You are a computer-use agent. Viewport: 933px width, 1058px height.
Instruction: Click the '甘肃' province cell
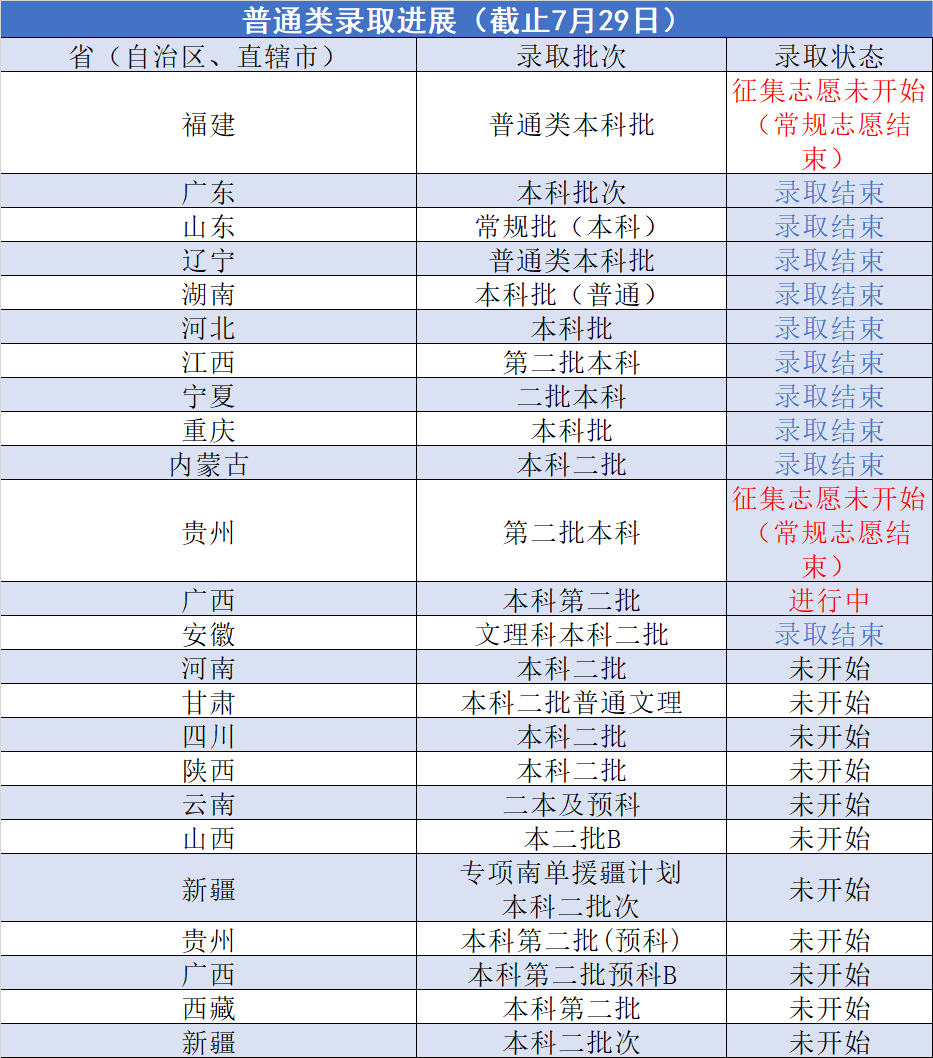pos(208,702)
